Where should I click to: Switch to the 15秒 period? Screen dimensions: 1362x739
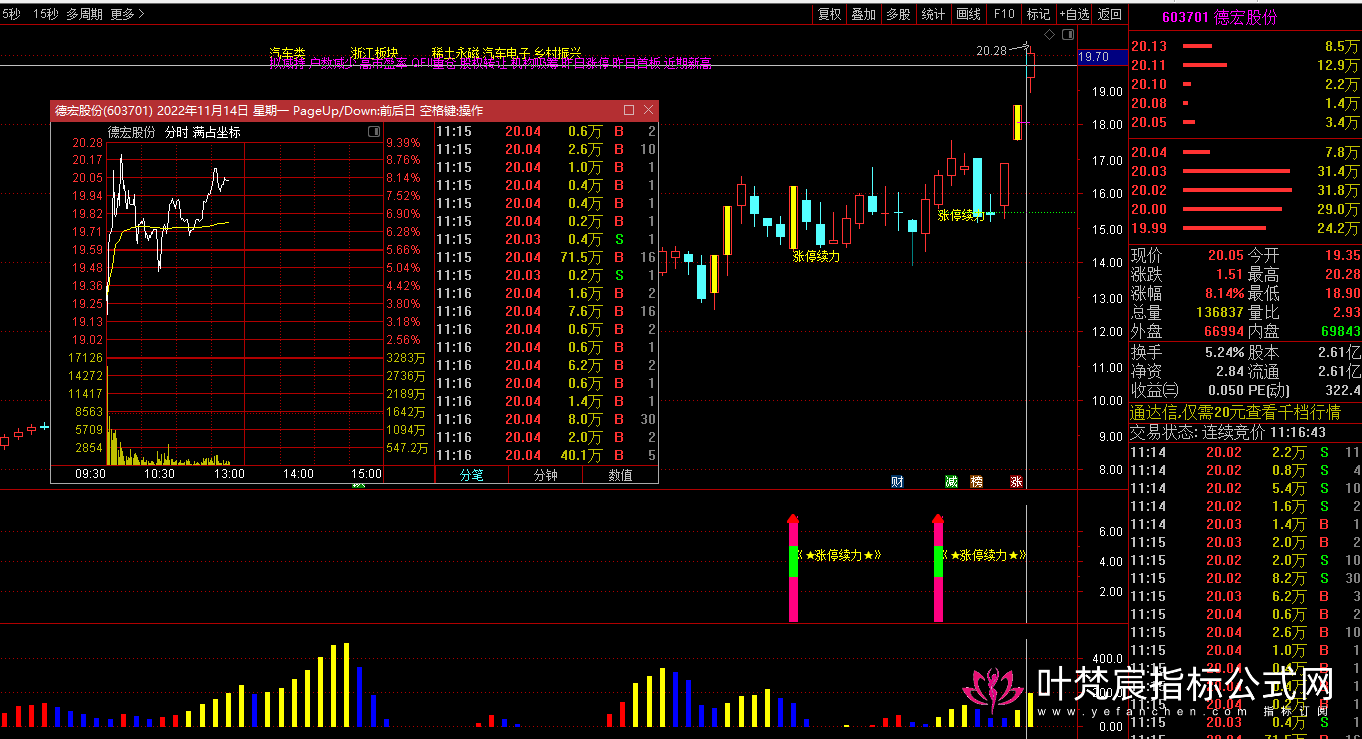(x=44, y=14)
